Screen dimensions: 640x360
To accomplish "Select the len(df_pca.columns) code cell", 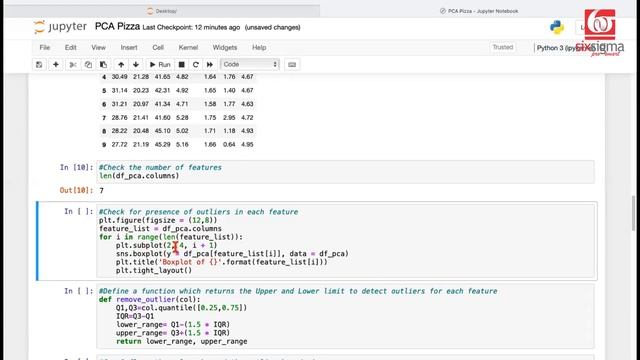I will click(x=345, y=172).
